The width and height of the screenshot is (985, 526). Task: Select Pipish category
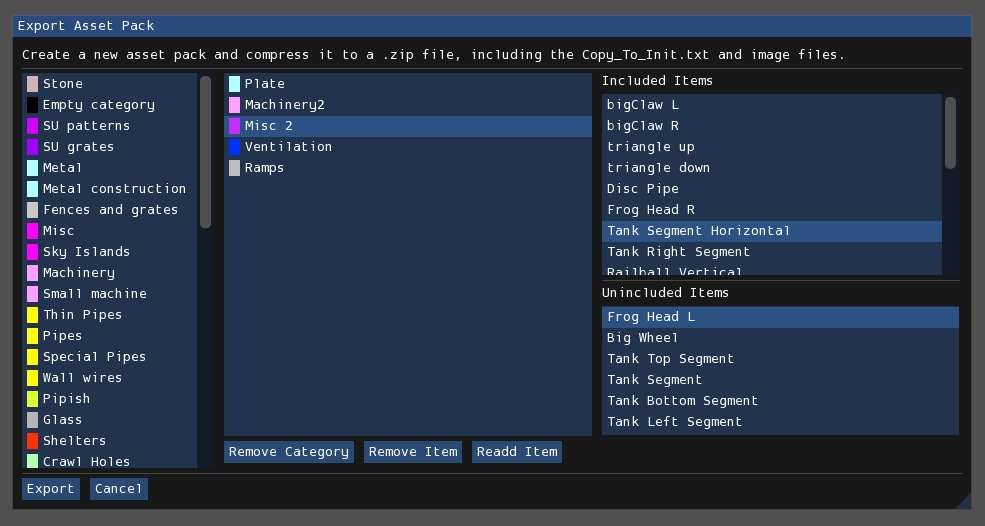(110, 398)
